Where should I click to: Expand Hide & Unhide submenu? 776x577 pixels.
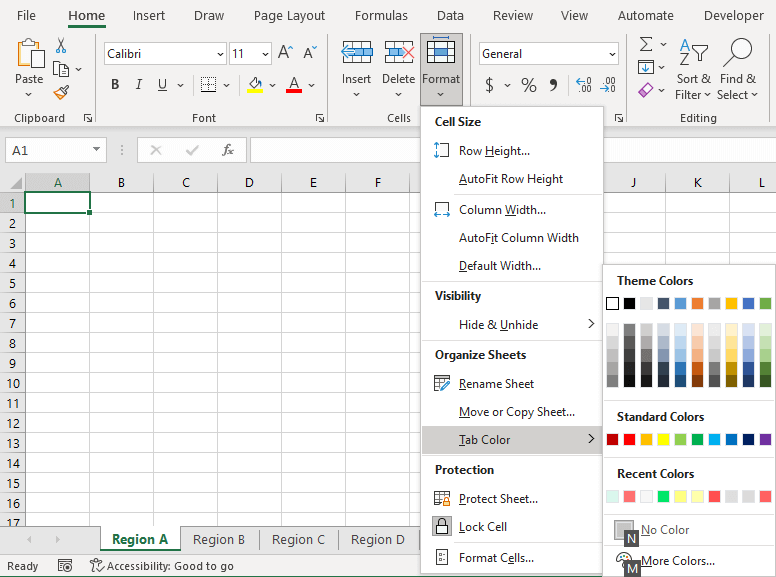click(512, 325)
